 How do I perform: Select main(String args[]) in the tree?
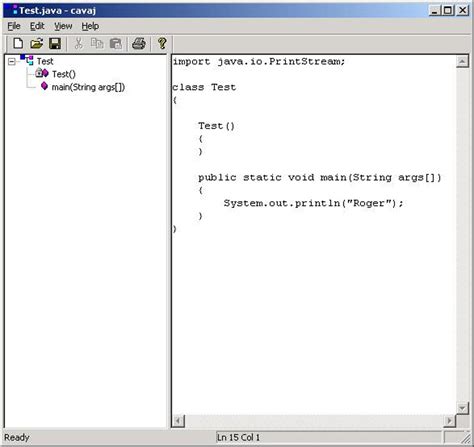[88, 87]
